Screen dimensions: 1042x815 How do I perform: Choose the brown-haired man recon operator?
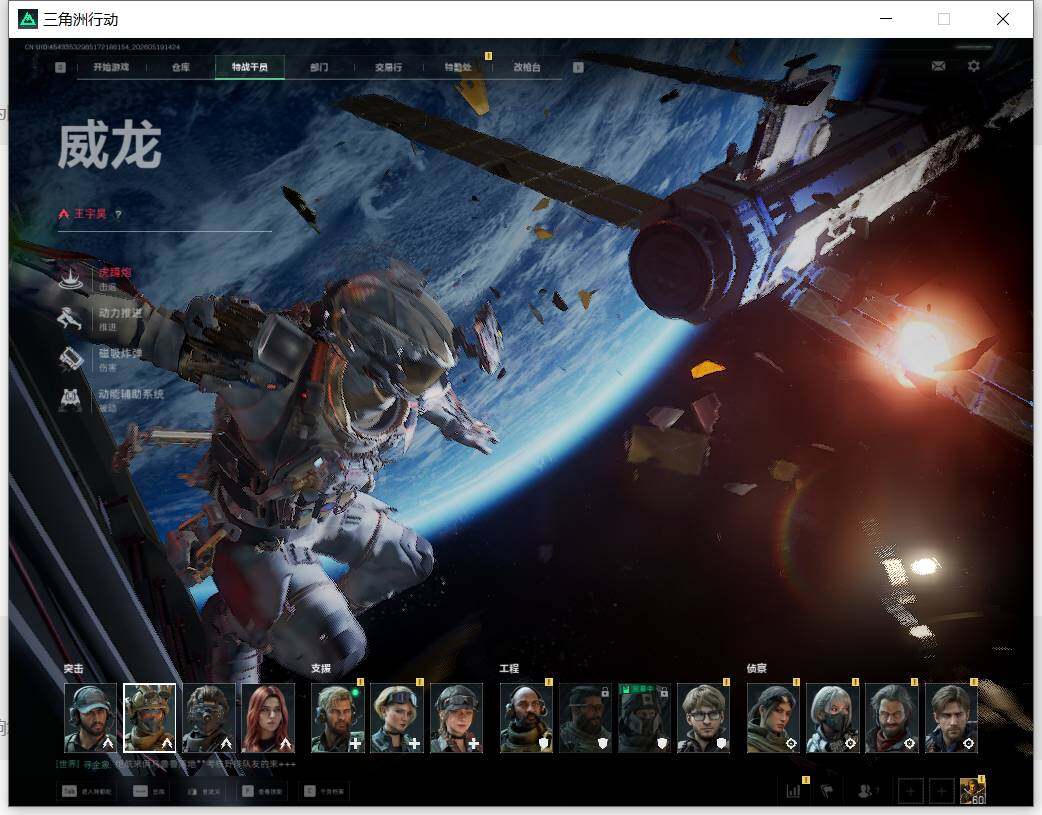[x=952, y=718]
